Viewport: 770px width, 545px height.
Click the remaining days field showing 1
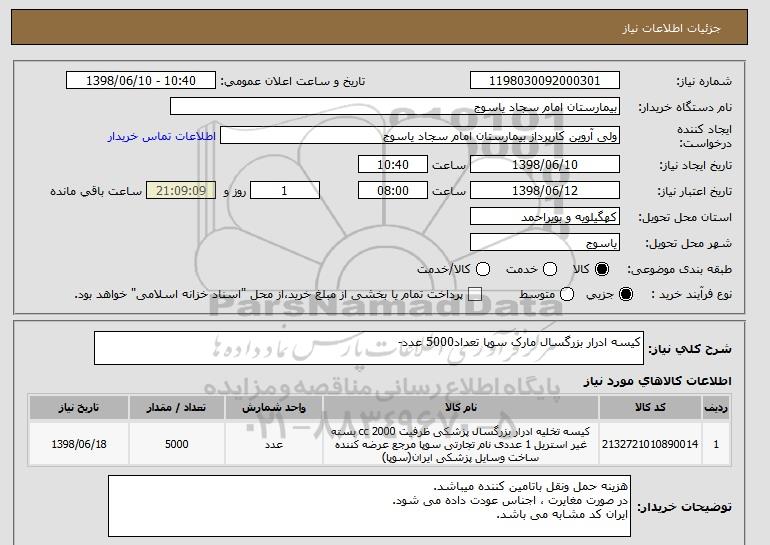(285, 191)
